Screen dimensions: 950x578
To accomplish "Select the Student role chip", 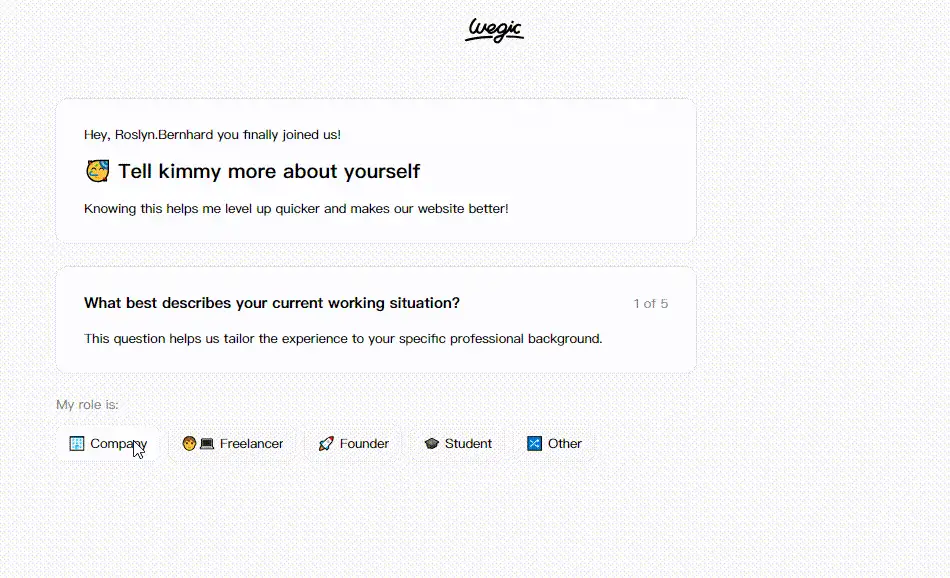I will [458, 443].
